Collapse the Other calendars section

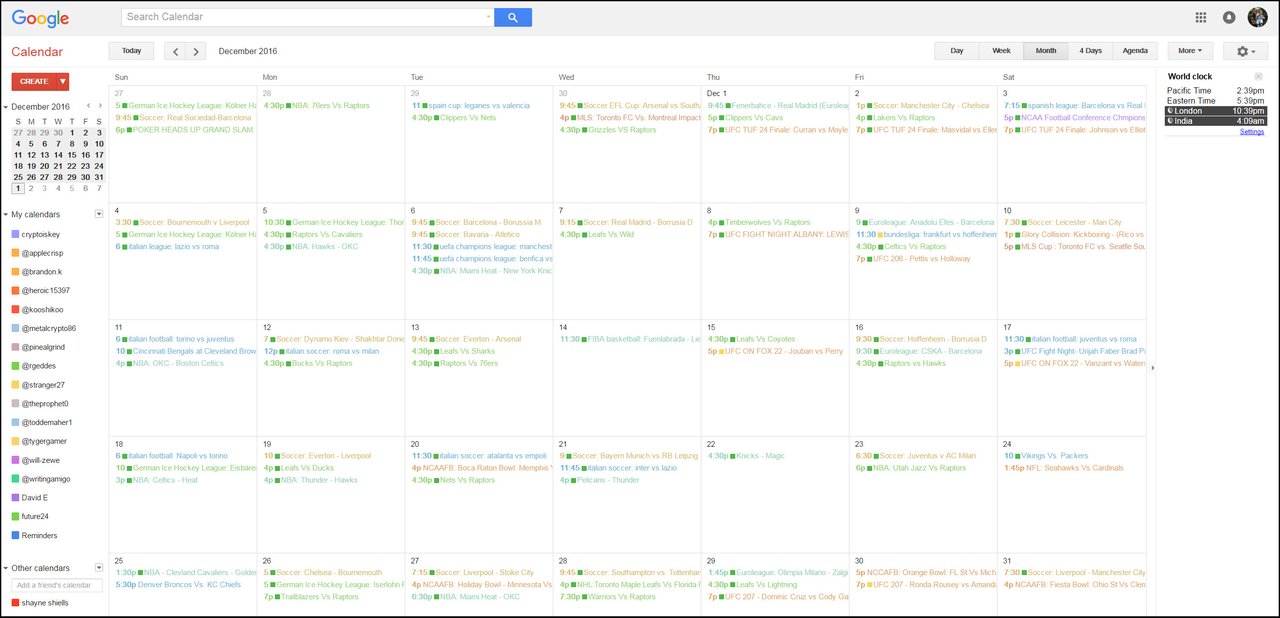point(6,568)
